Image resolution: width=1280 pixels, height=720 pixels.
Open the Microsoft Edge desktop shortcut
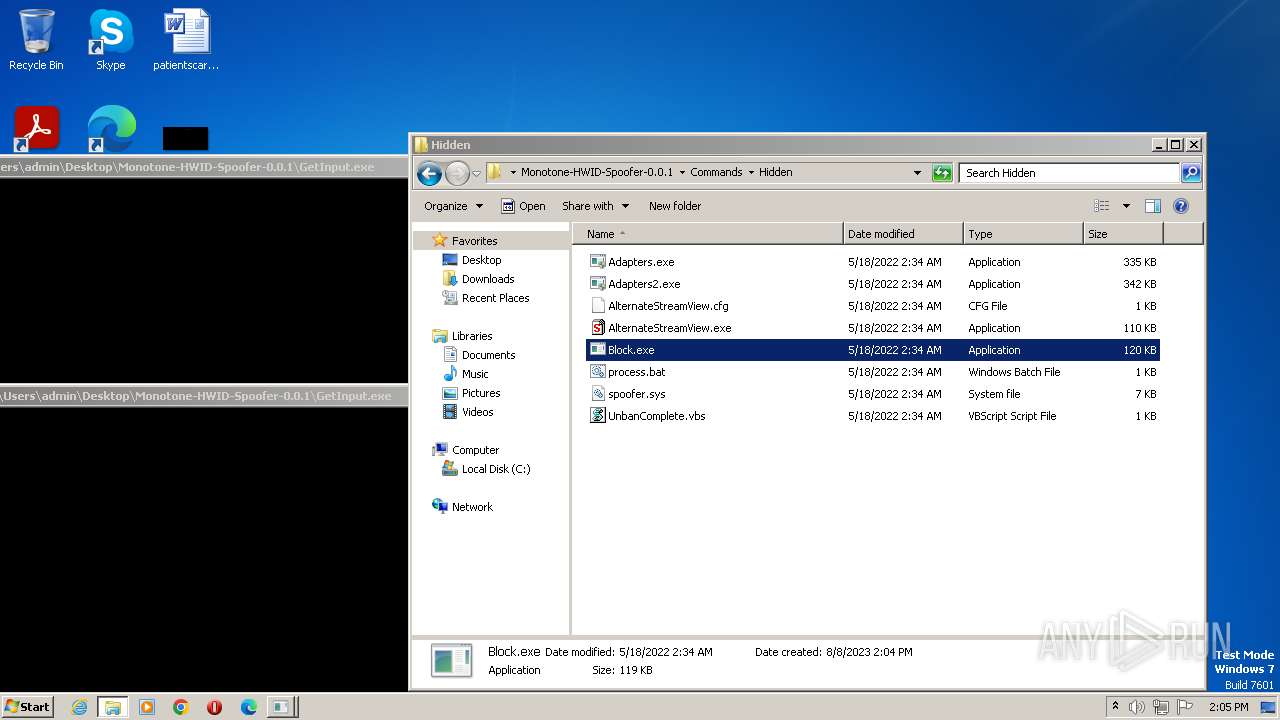tap(111, 128)
